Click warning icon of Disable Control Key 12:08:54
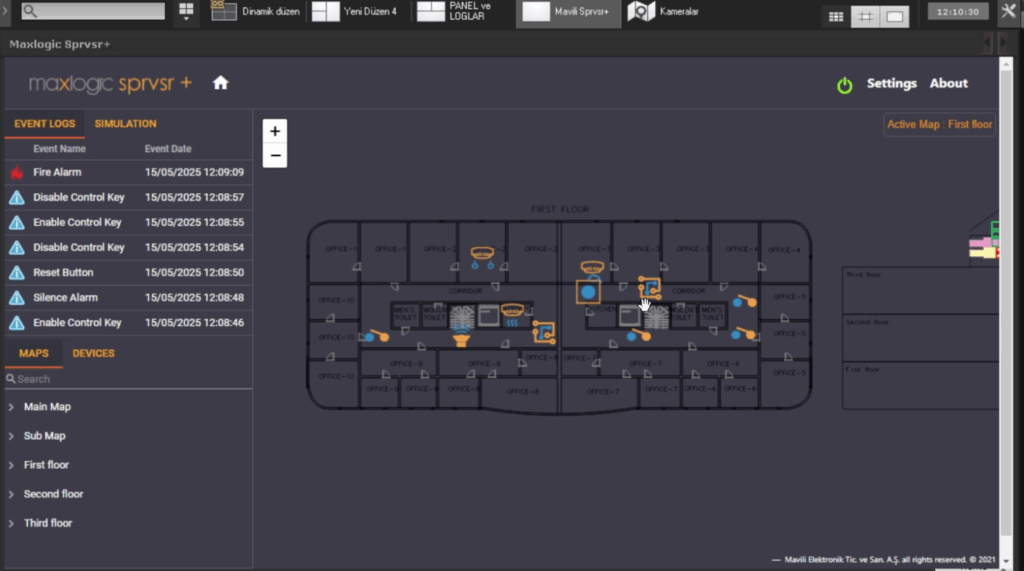This screenshot has width=1024, height=571. click(17, 248)
